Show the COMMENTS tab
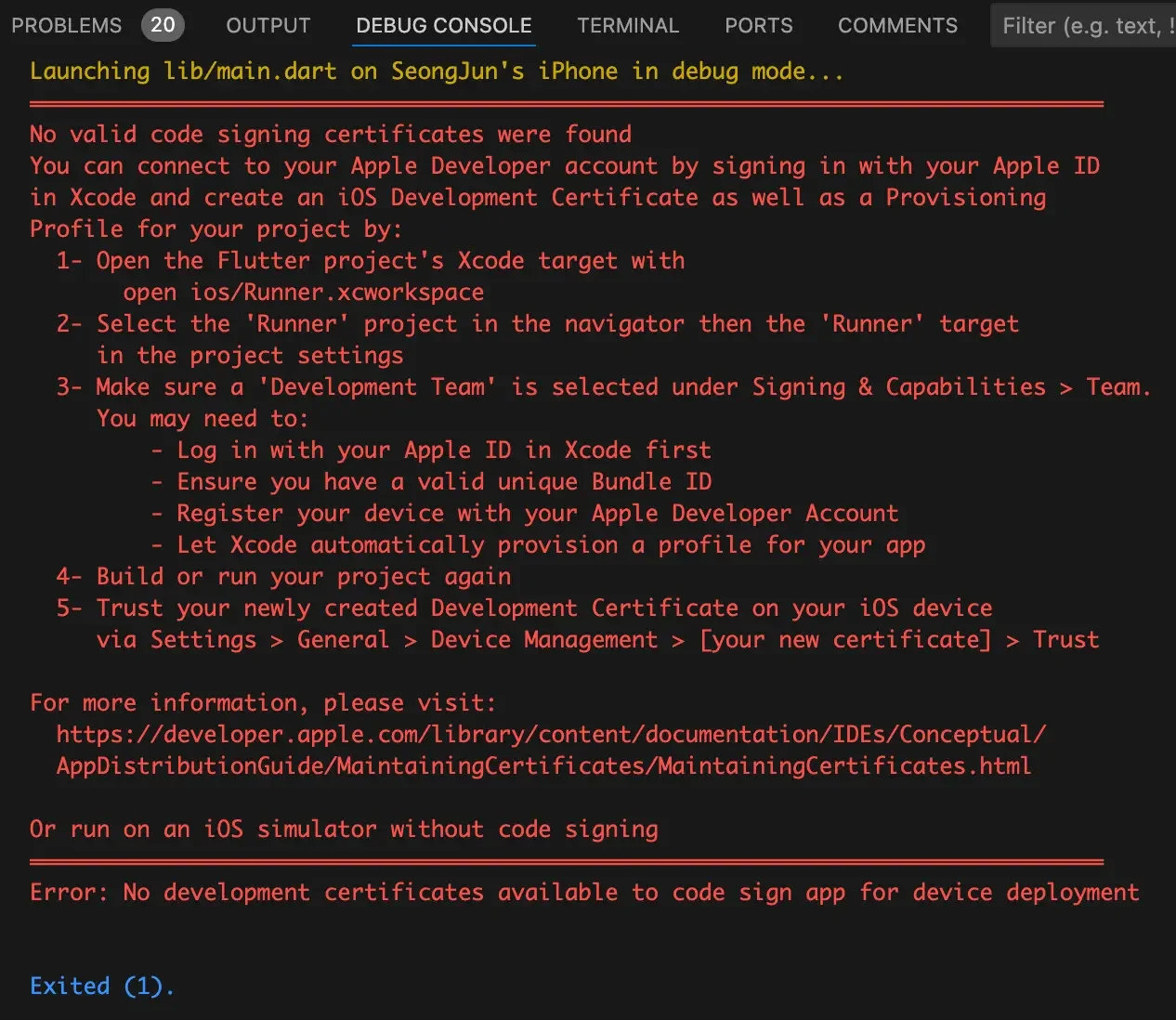The image size is (1176, 1020). tap(897, 25)
